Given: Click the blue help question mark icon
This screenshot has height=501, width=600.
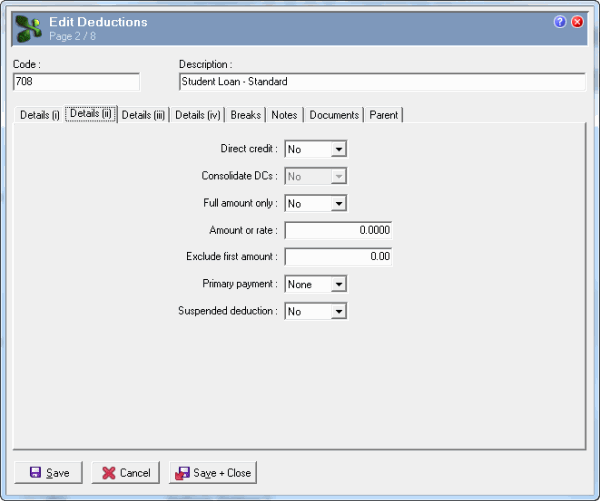Looking at the screenshot, I should click(x=560, y=21).
